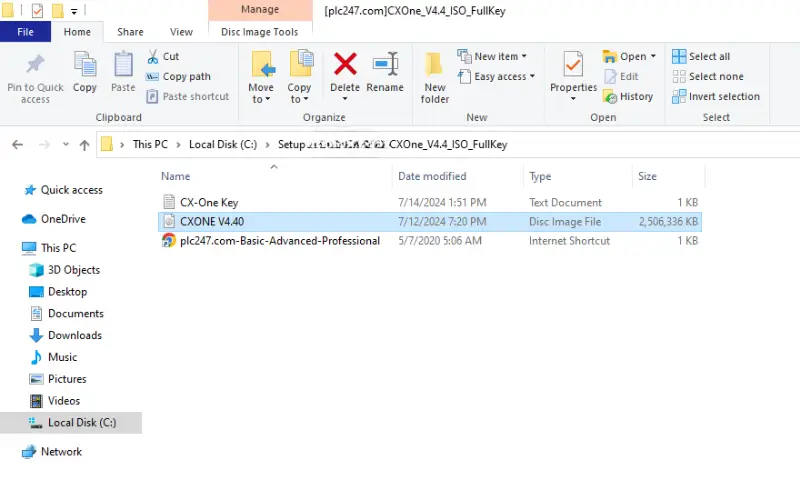This screenshot has height=500, width=800.
Task: Expand the Open button's dropdown arrow
Action: tap(653, 57)
